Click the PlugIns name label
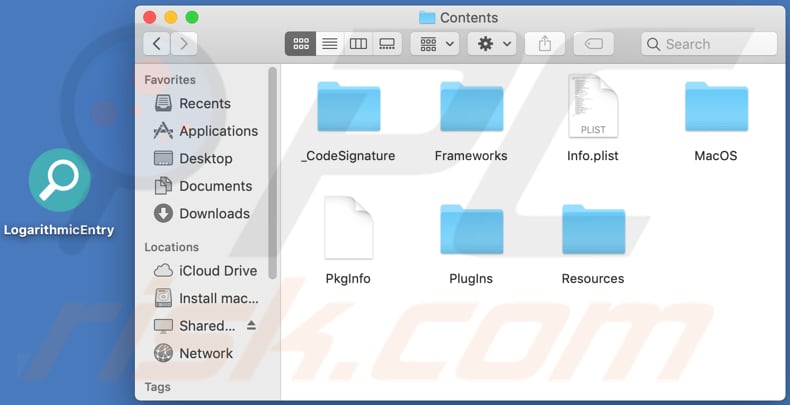Image resolution: width=790 pixels, height=405 pixels. (x=471, y=279)
